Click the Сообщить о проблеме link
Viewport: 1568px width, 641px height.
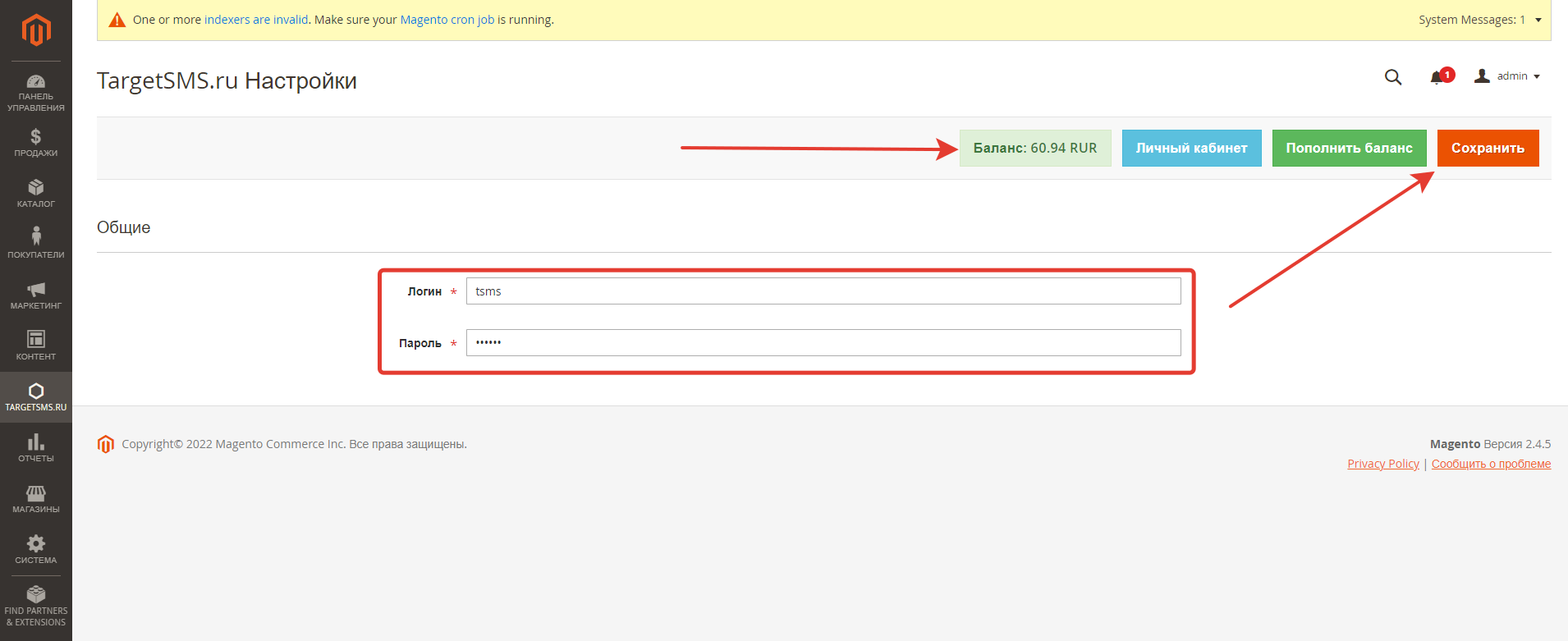click(x=1492, y=464)
